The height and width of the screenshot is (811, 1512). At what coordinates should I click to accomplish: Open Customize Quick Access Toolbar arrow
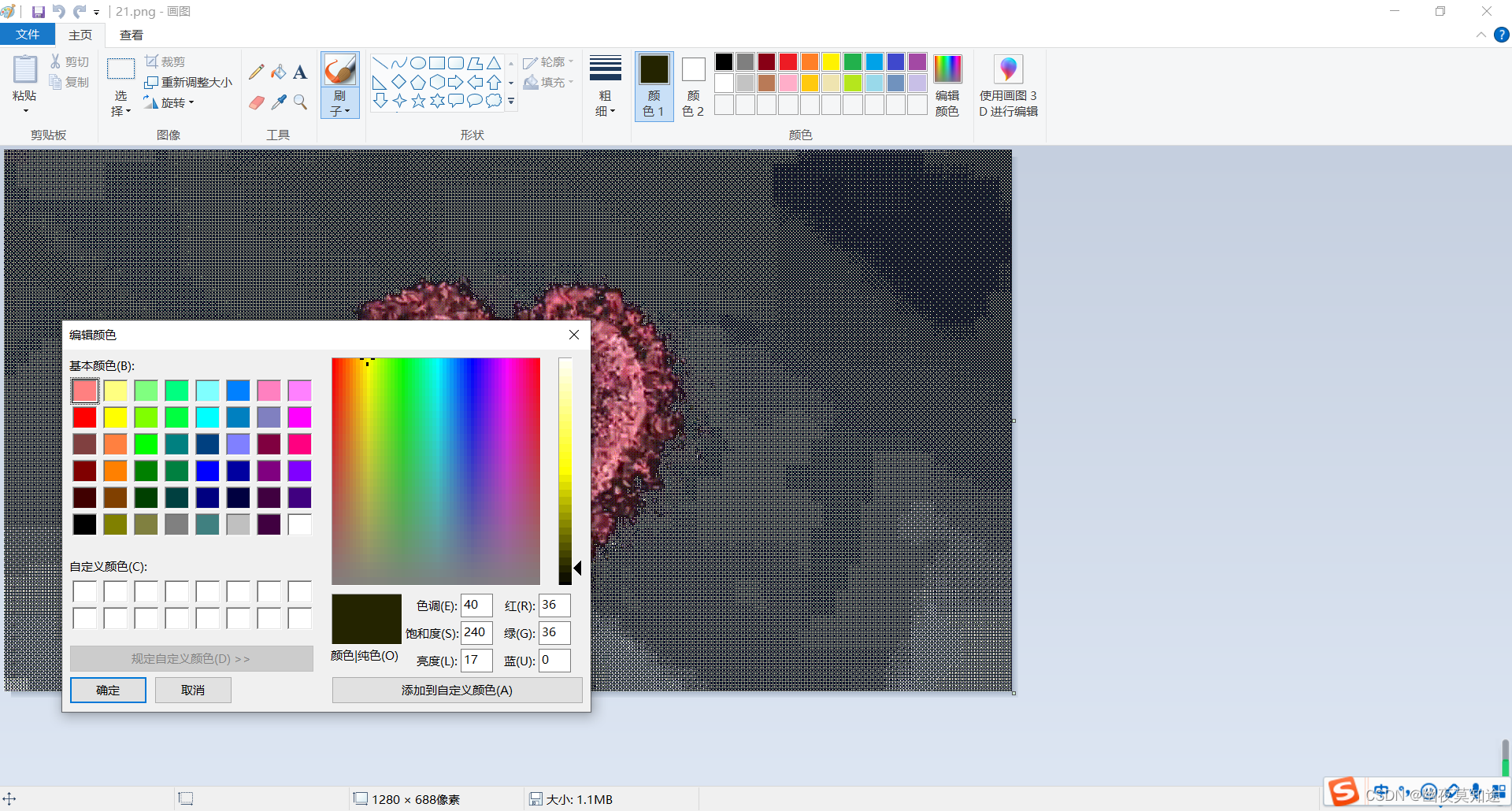[x=96, y=12]
